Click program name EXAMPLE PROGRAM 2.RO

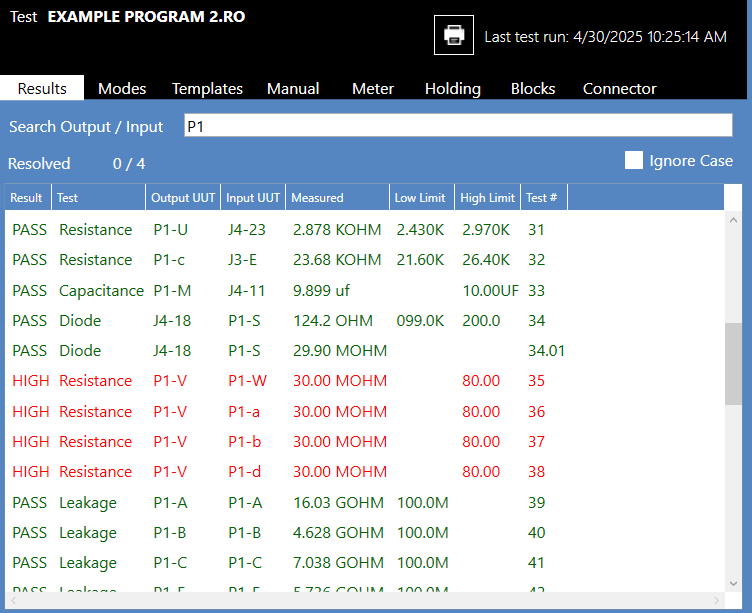point(146,17)
